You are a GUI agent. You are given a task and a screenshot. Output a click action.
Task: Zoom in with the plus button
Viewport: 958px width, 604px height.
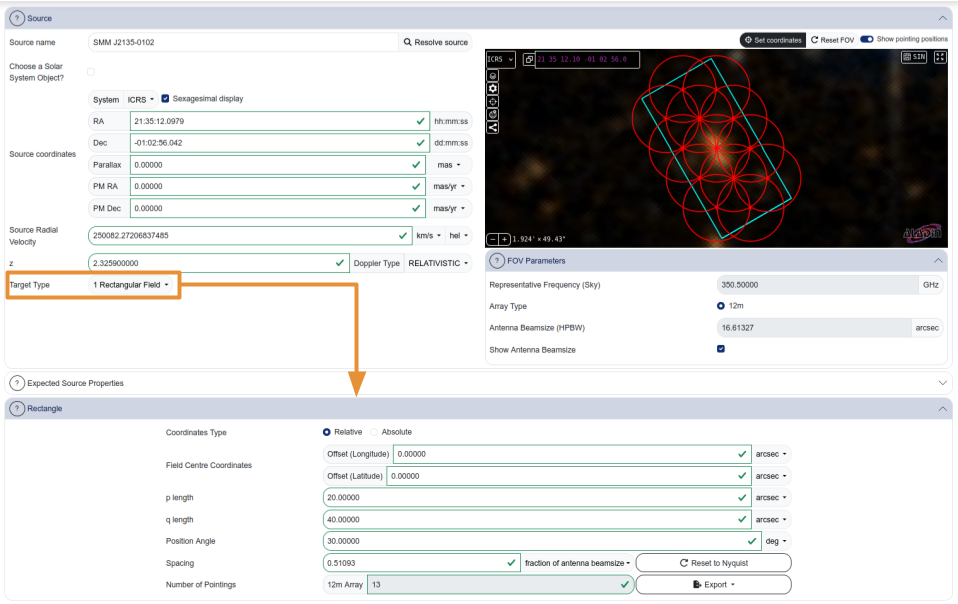504,239
